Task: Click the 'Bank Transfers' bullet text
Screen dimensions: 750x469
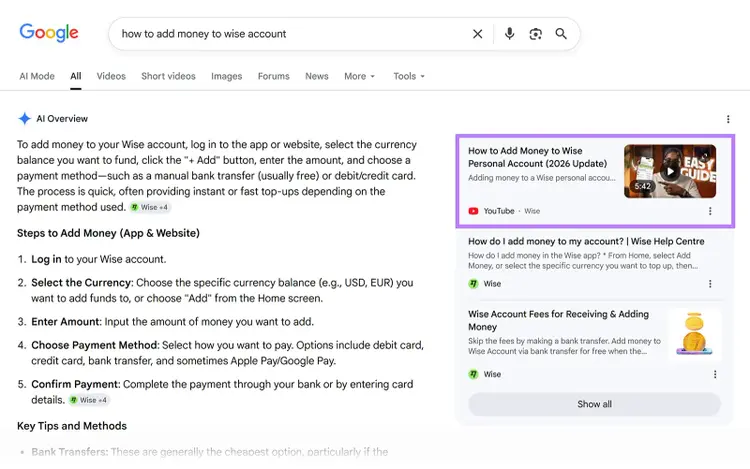Action: coord(70,452)
